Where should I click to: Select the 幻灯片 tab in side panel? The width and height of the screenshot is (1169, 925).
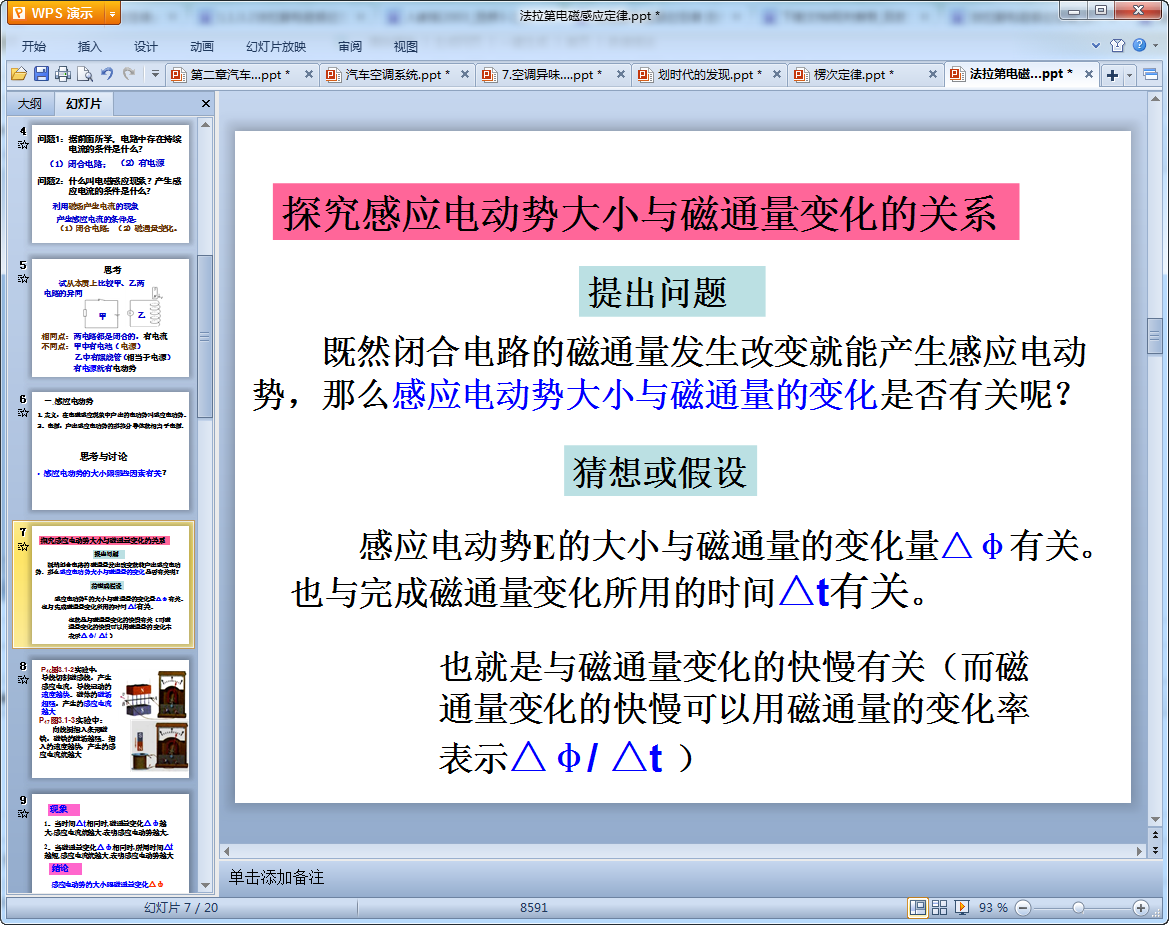84,104
